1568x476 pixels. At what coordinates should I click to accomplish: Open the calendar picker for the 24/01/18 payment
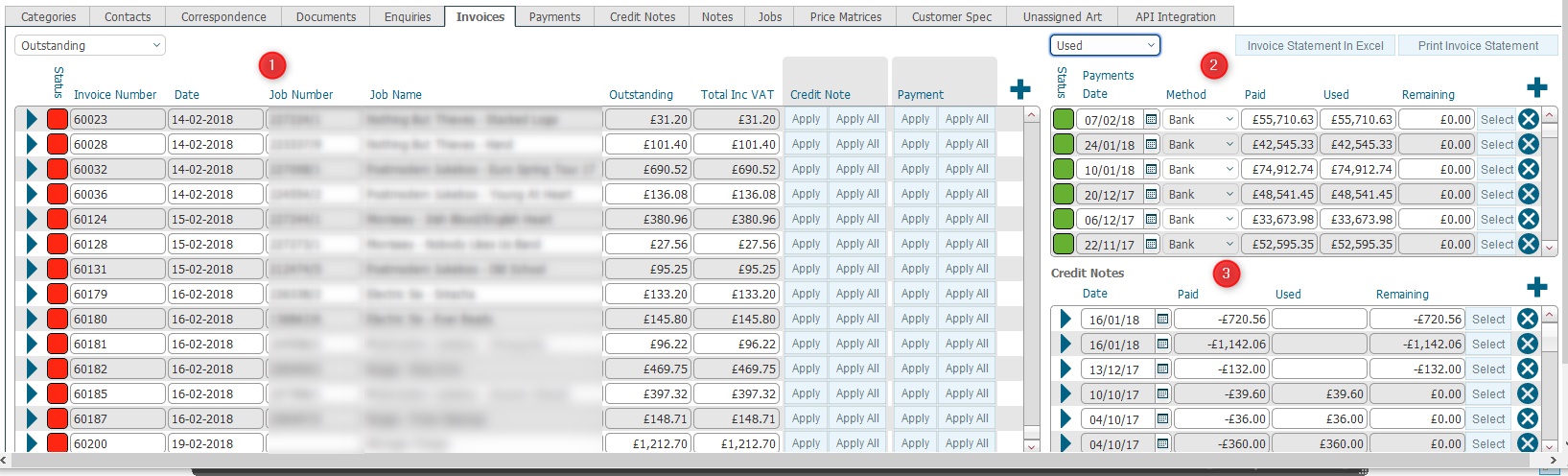pyautogui.click(x=1152, y=144)
